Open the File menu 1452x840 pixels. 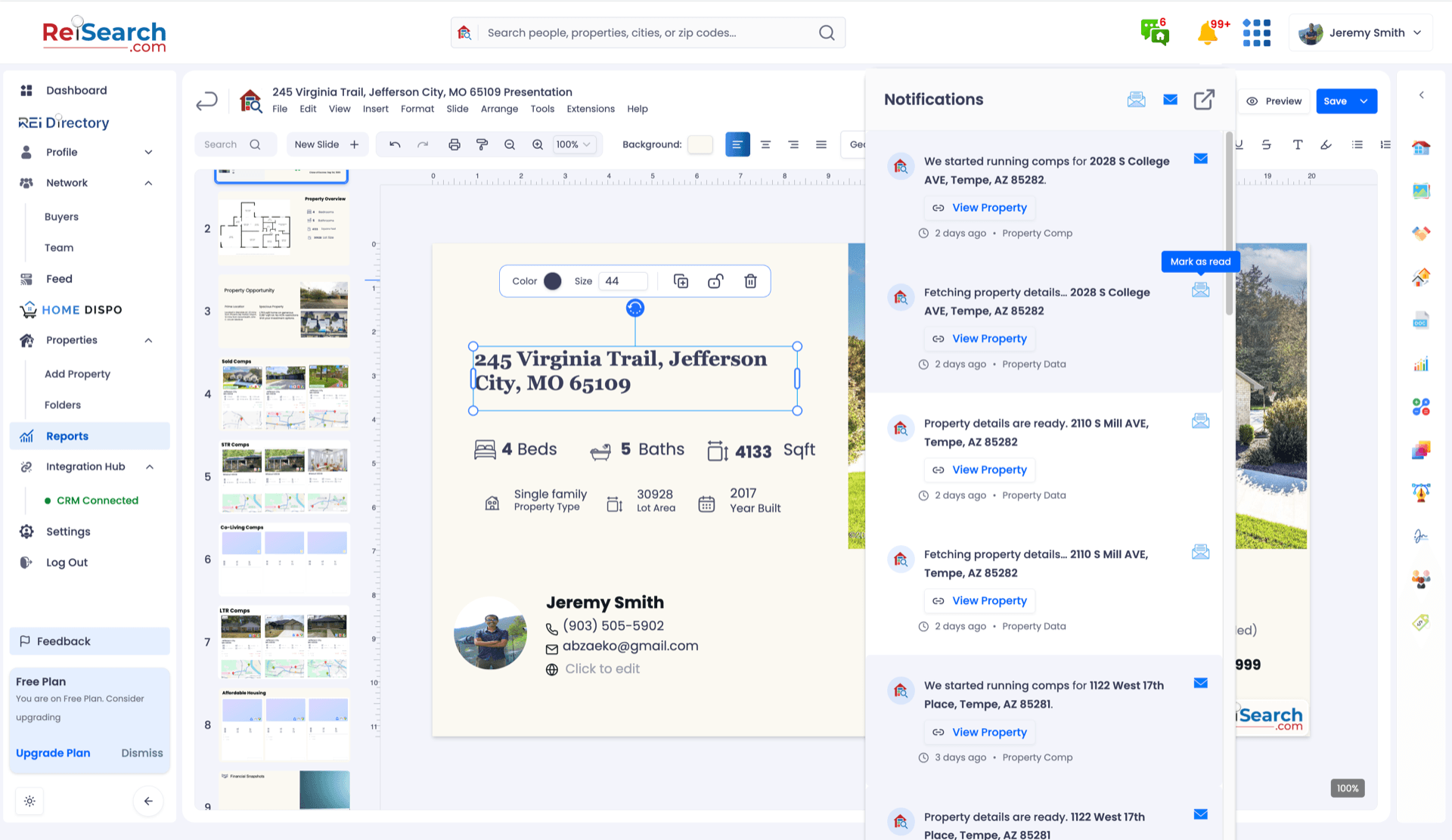tap(280, 109)
